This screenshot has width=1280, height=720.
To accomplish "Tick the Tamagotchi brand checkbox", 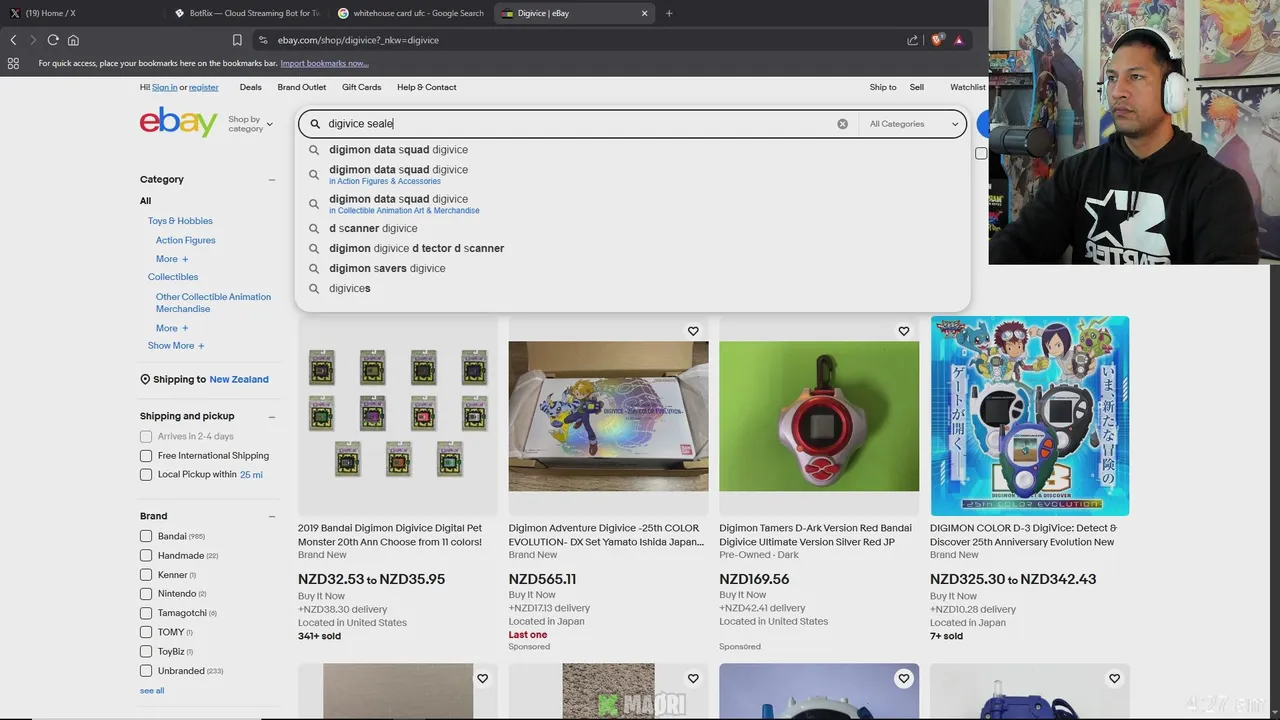I will tap(146, 613).
